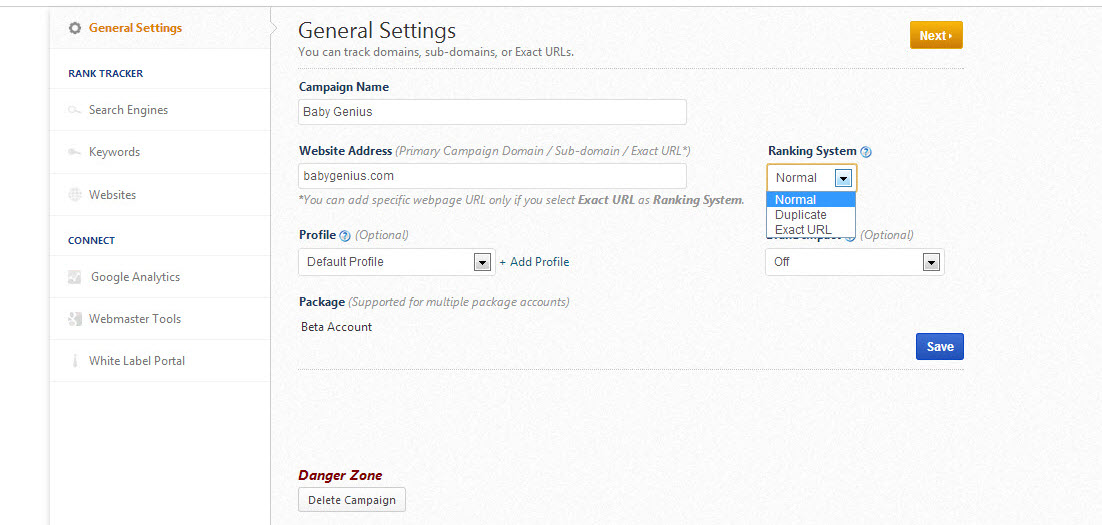Click the Webmaster Tools icon
The width and height of the screenshot is (1102, 525).
(74, 319)
